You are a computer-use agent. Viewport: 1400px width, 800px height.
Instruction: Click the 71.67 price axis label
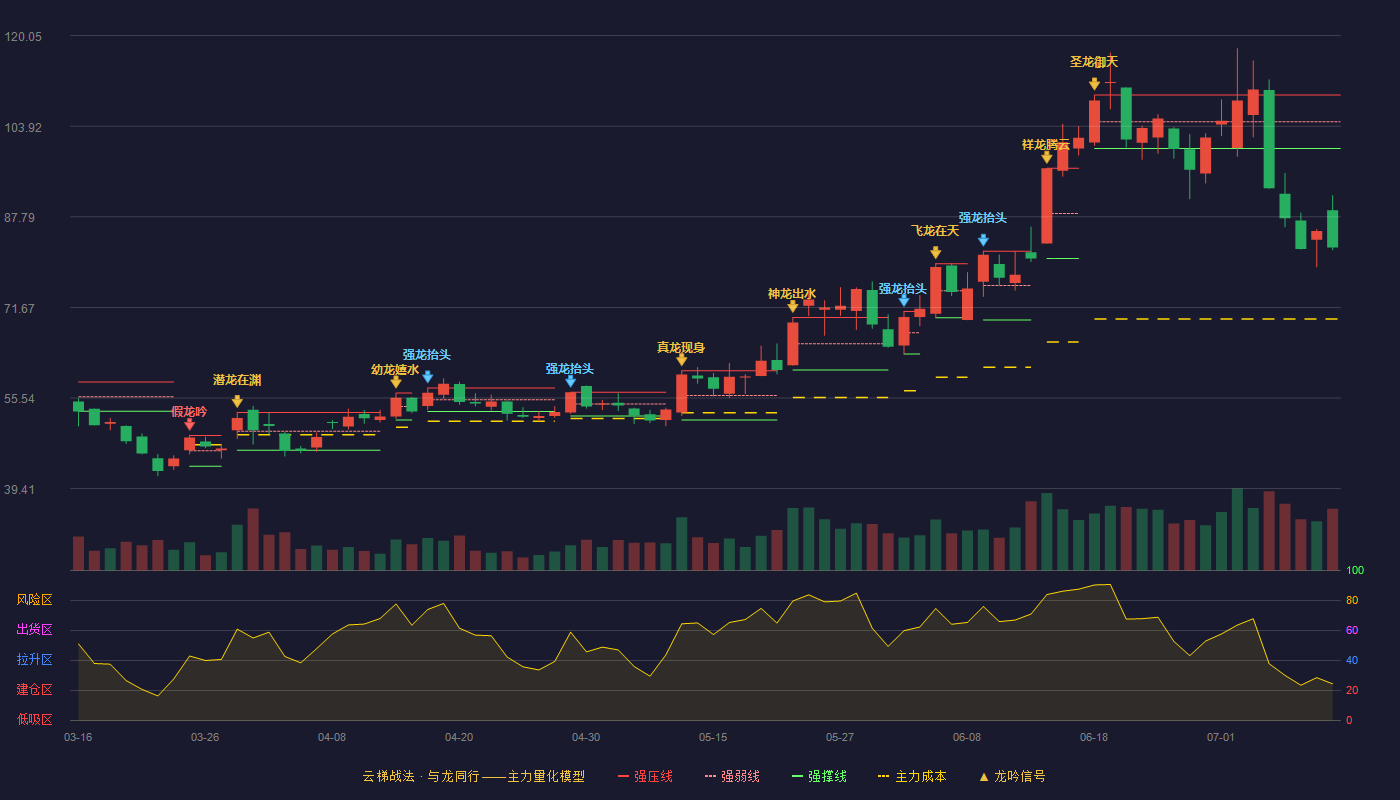(x=21, y=309)
